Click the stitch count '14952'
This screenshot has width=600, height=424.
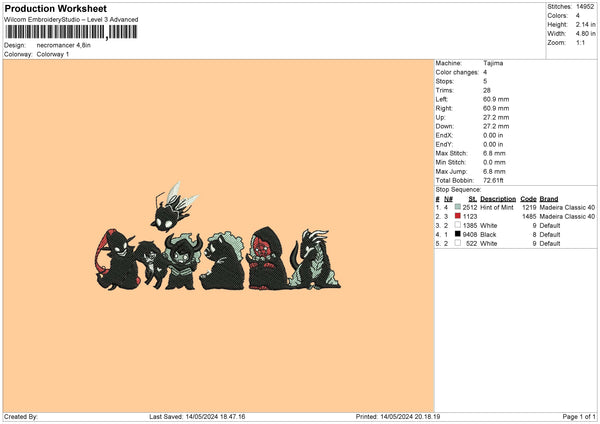point(585,7)
